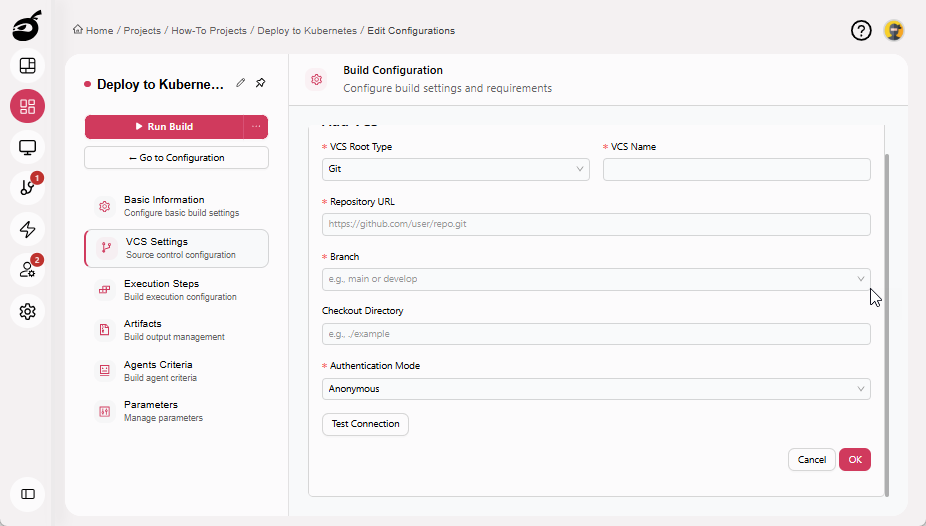Click the Basic Information gear icon
Viewport: 926px width, 526px height.
[x=105, y=206]
